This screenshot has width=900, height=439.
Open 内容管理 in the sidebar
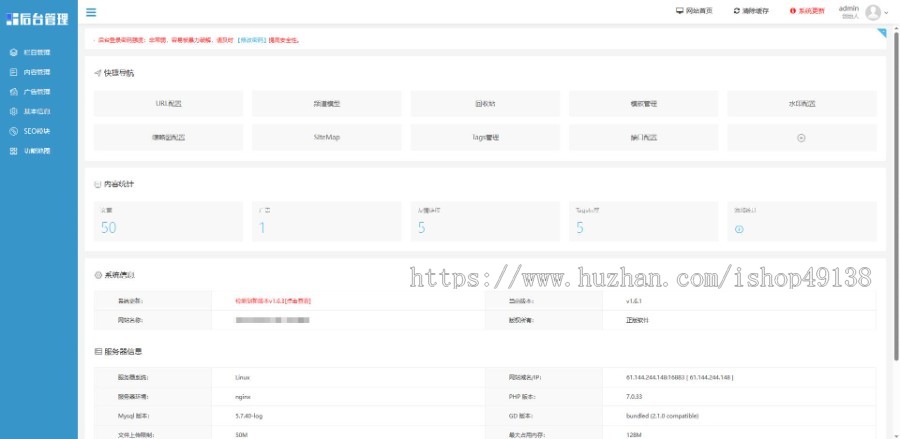(x=38, y=72)
